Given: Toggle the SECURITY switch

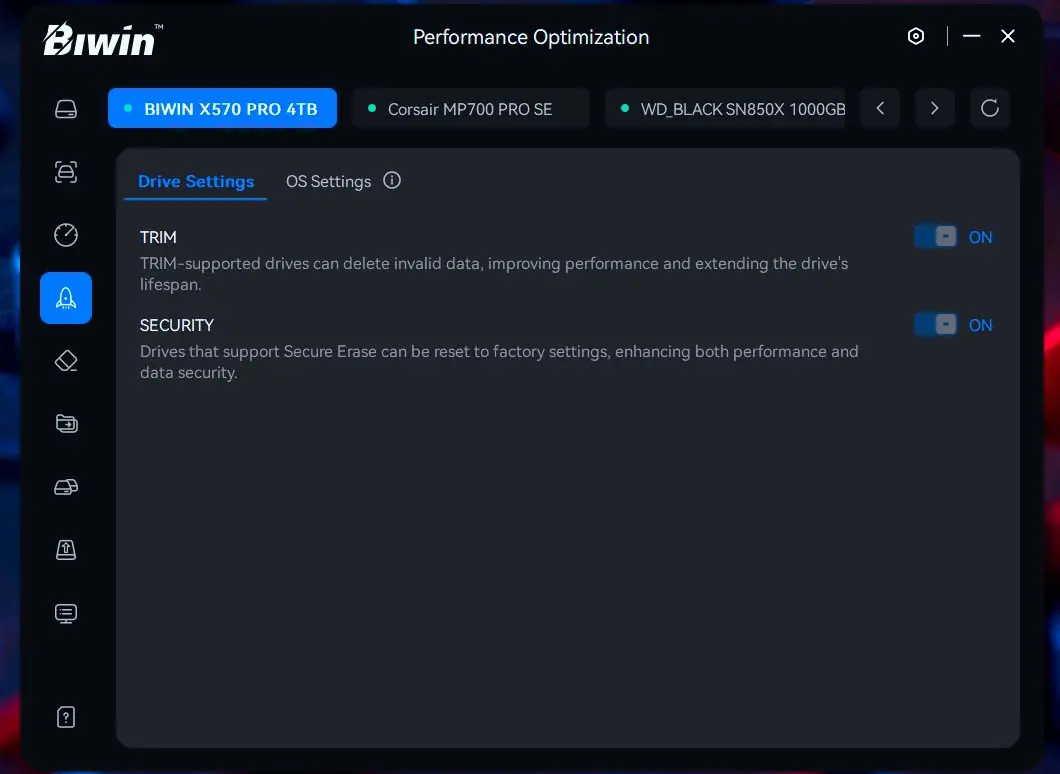Looking at the screenshot, I should coord(937,325).
